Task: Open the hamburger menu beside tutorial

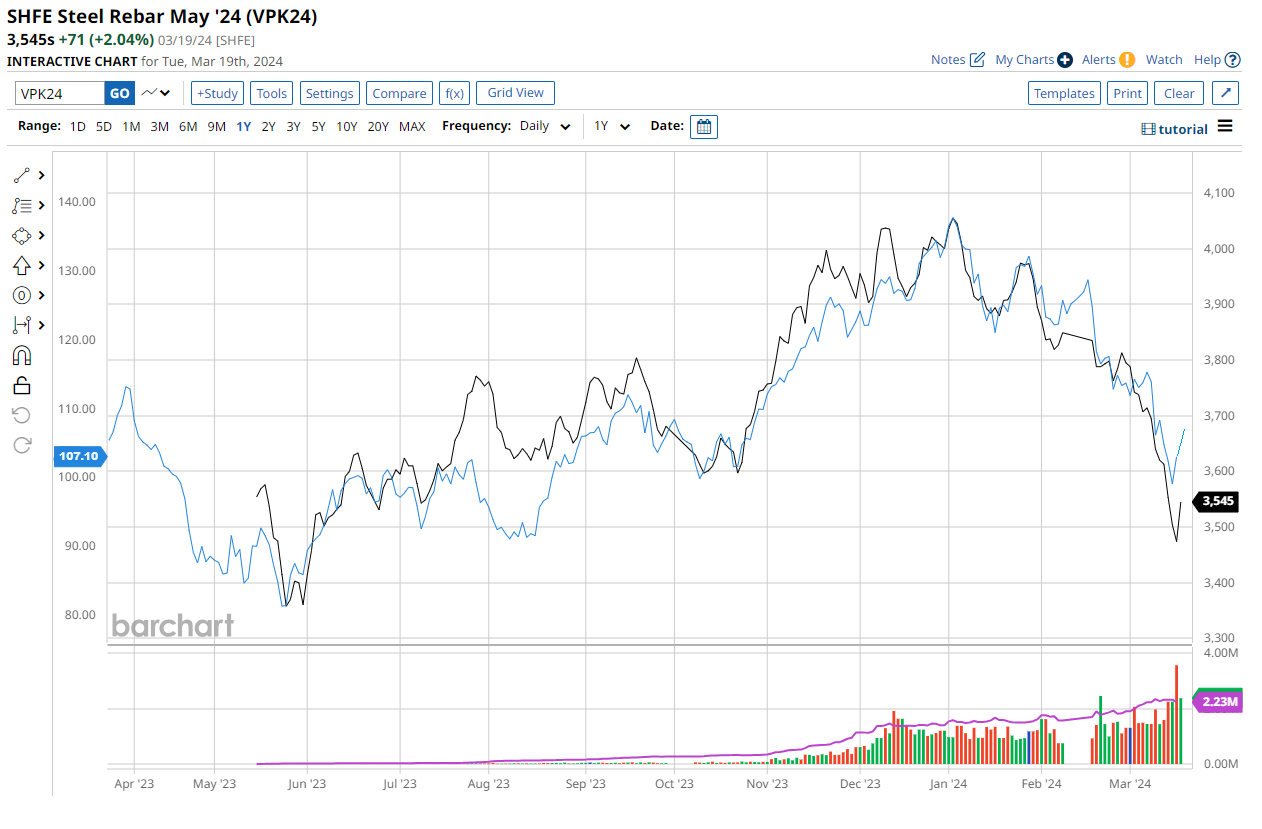Action: [x=1225, y=127]
